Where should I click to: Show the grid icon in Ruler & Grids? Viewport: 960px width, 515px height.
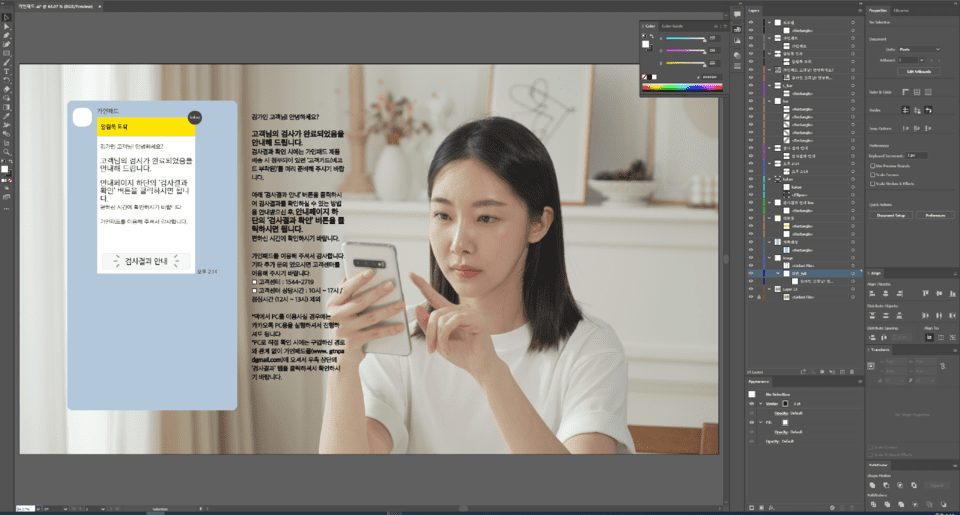(917, 92)
